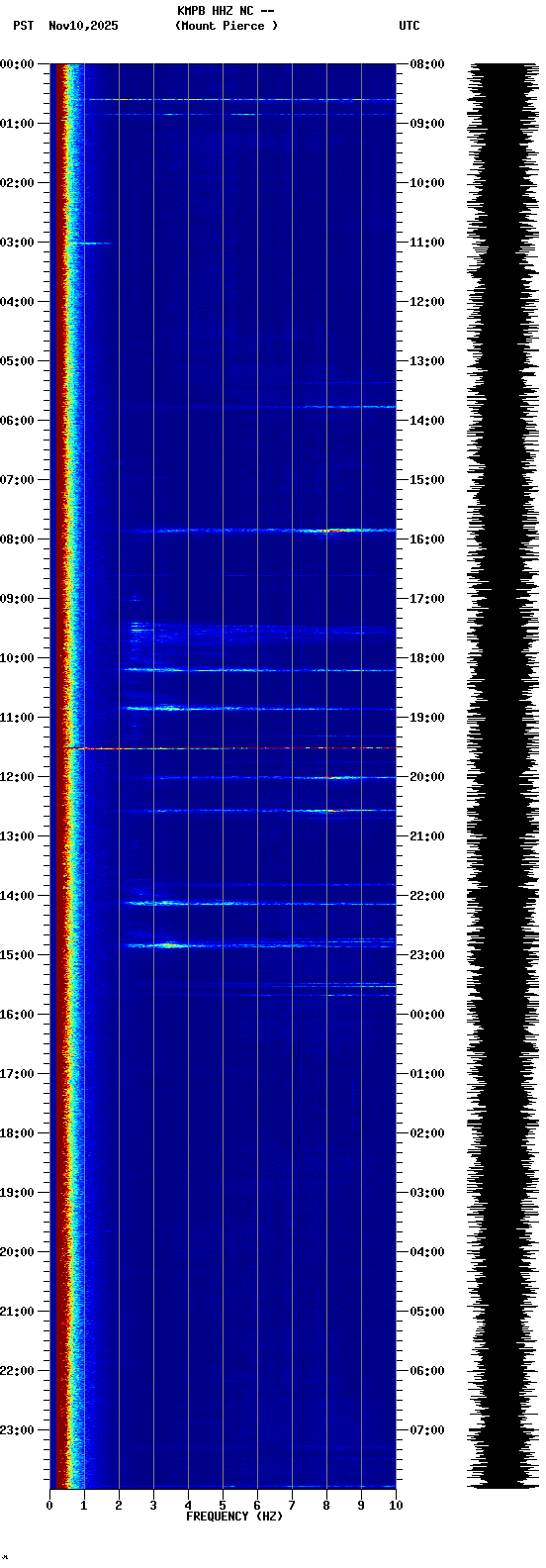Click the broadband event line near 11:30 PST
Image resolution: width=546 pixels, height=1568 pixels.
231,748
